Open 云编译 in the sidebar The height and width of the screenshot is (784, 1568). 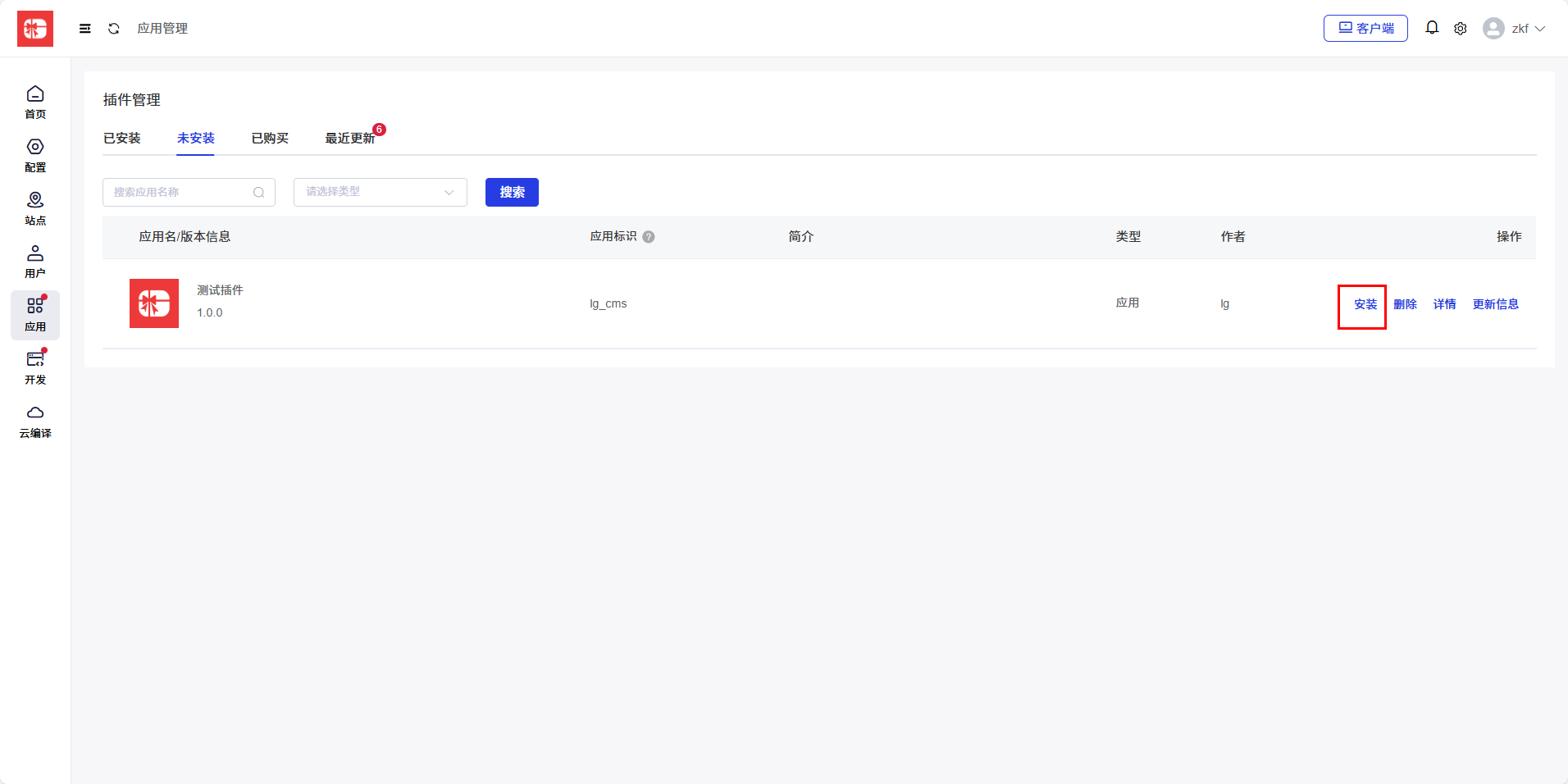coord(35,421)
